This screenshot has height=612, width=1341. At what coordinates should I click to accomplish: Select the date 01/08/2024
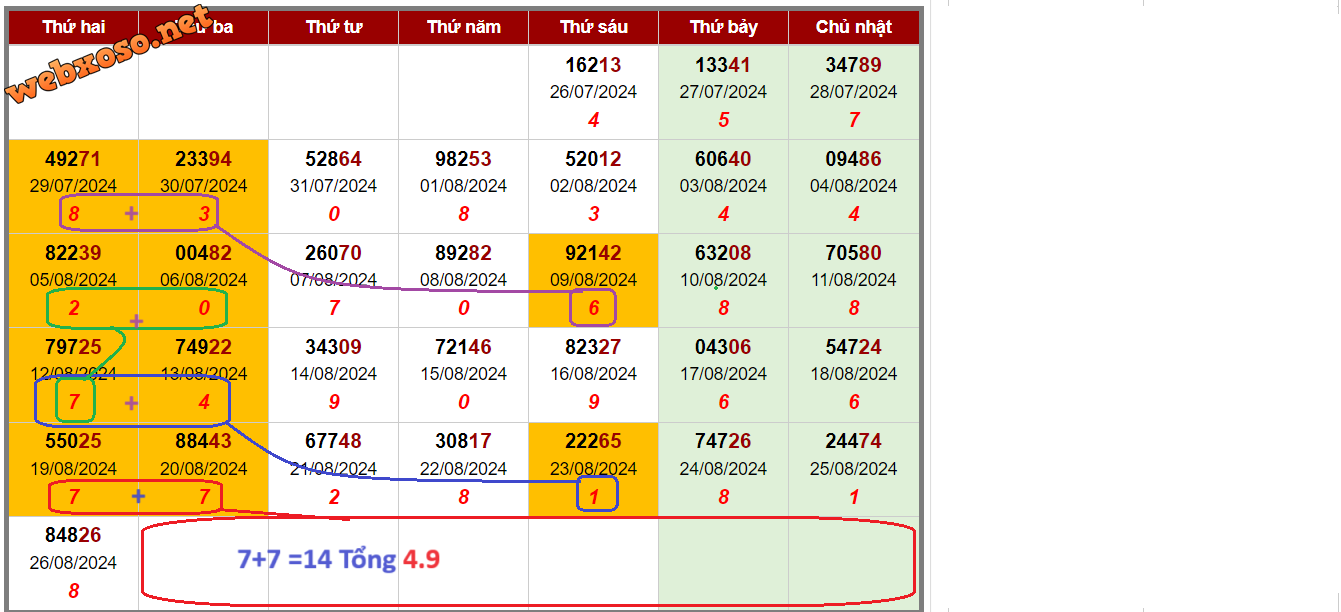[x=463, y=185]
